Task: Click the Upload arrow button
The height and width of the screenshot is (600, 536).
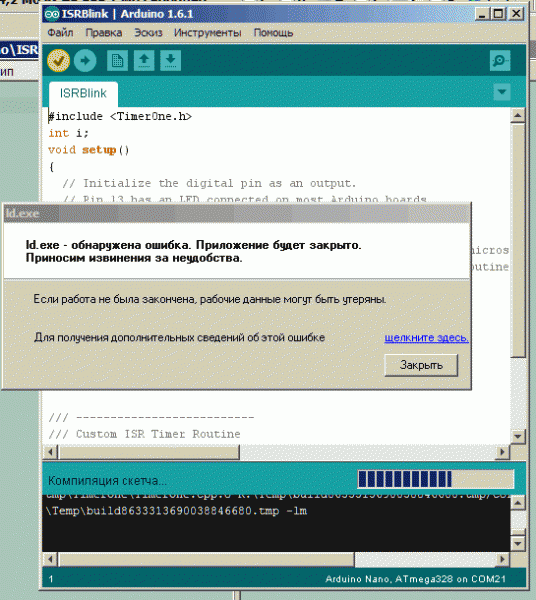Action: (x=85, y=60)
